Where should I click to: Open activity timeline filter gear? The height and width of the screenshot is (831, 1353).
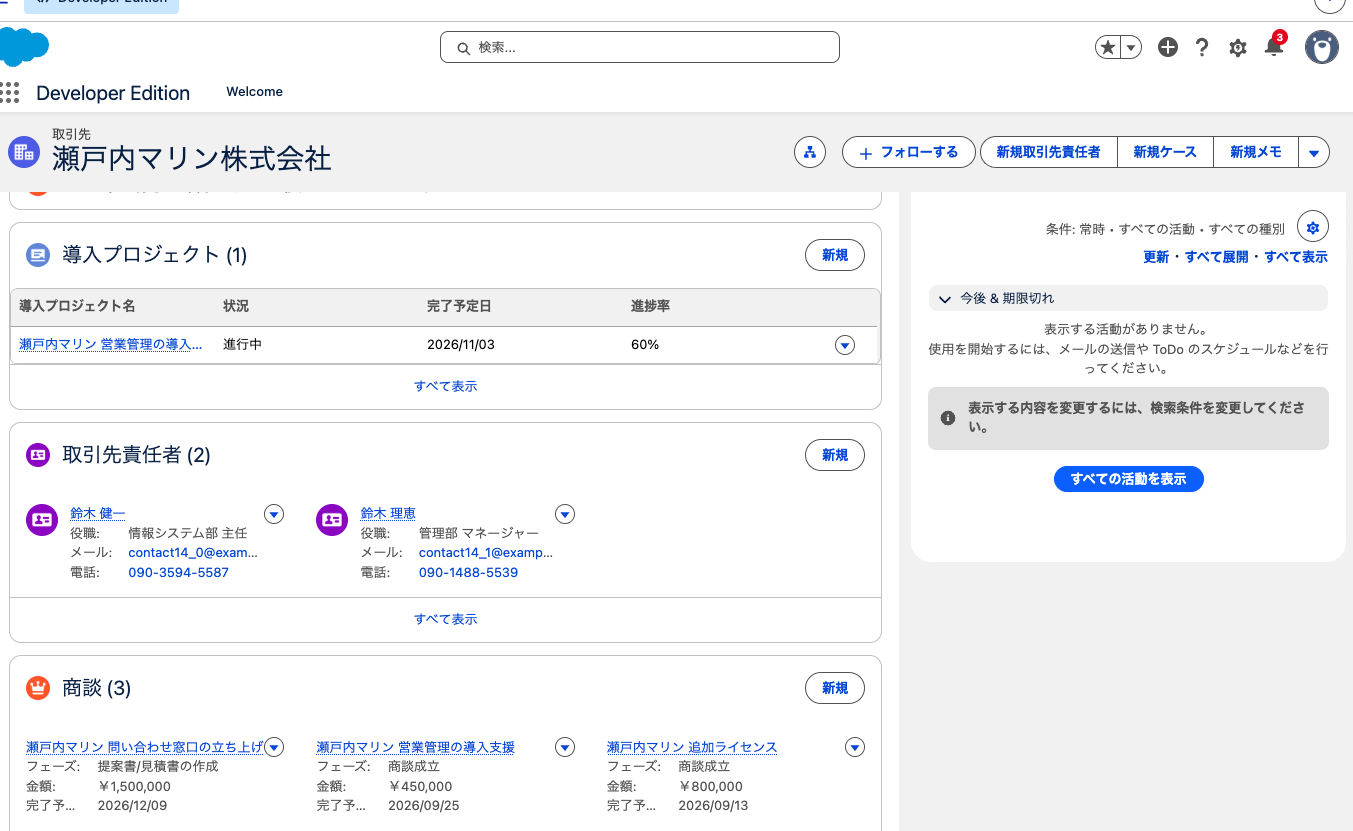[x=1313, y=227]
